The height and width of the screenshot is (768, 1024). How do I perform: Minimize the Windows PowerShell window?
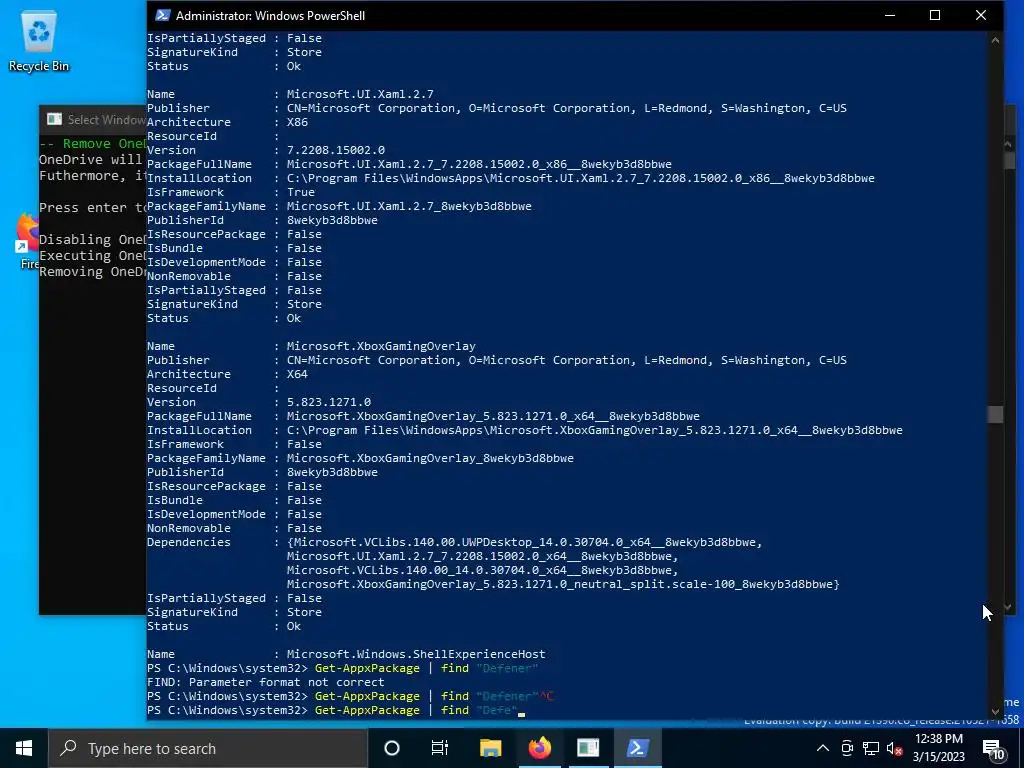(889, 15)
